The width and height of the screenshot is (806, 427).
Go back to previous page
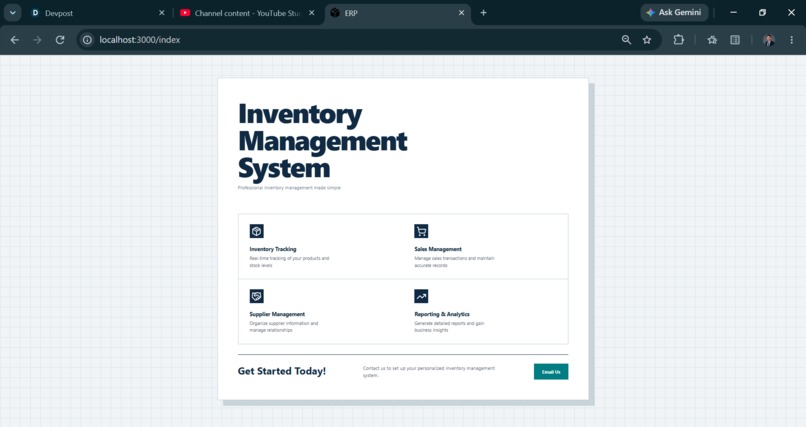[x=15, y=40]
